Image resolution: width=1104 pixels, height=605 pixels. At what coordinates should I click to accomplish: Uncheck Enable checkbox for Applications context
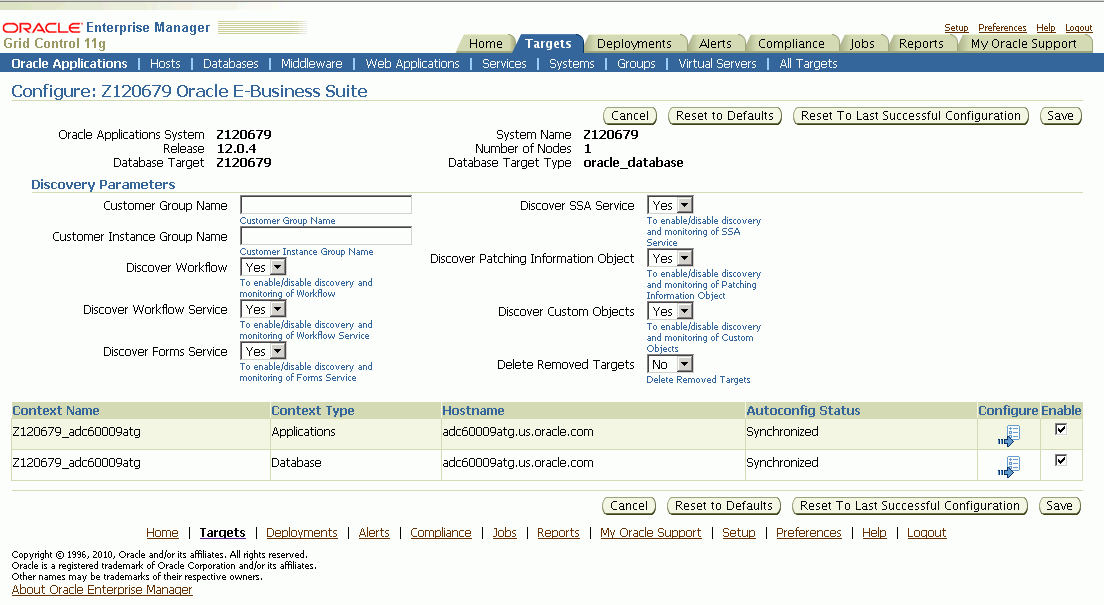[1061, 429]
